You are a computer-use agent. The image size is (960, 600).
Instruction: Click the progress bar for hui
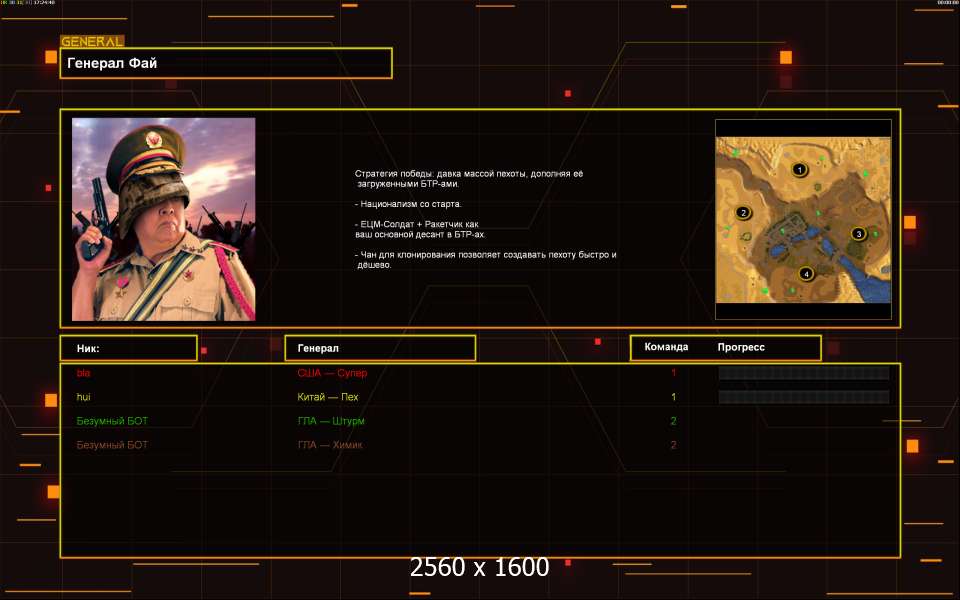click(803, 397)
